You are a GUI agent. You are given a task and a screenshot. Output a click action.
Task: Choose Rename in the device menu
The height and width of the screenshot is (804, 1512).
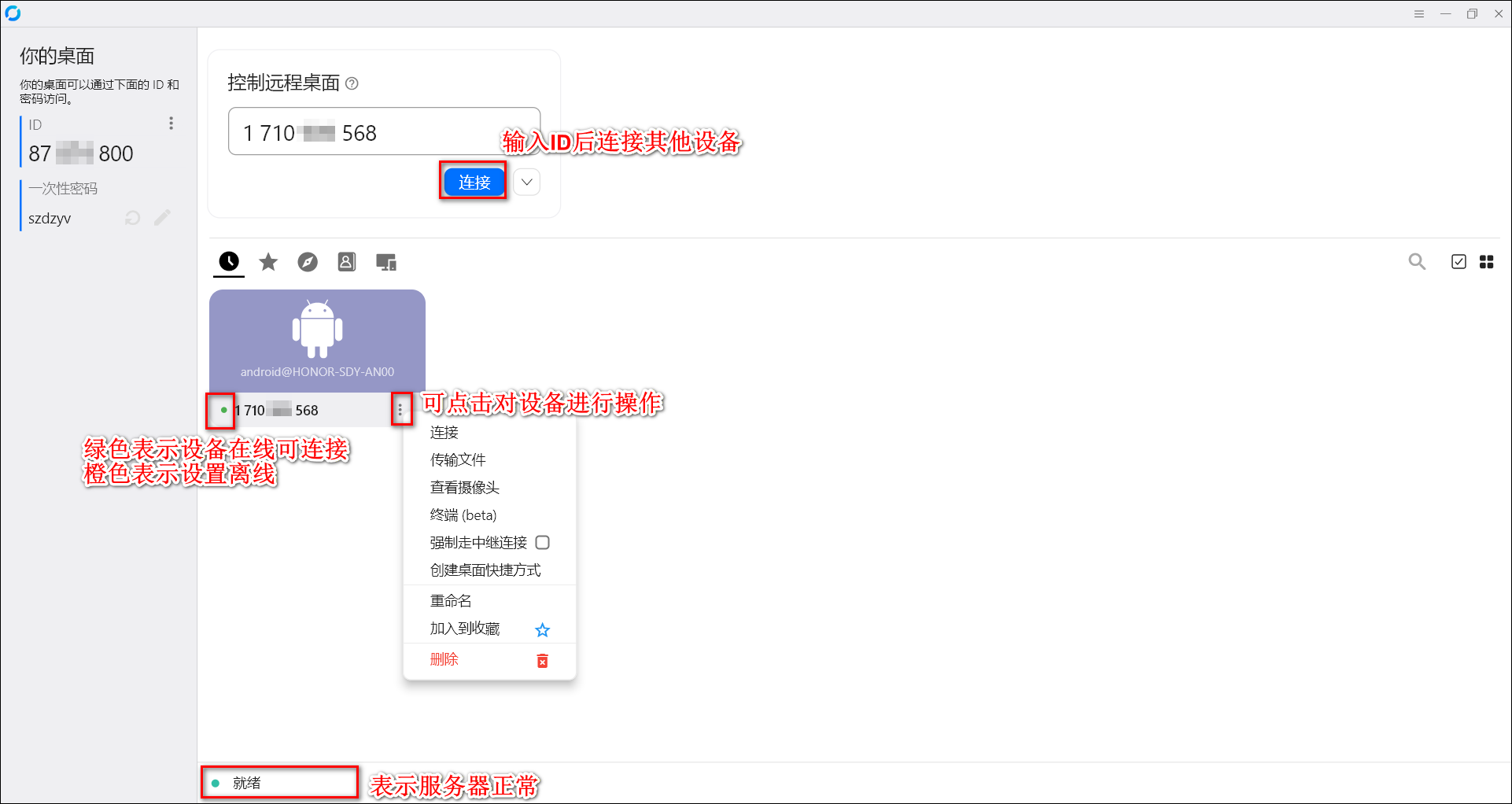coord(451,601)
